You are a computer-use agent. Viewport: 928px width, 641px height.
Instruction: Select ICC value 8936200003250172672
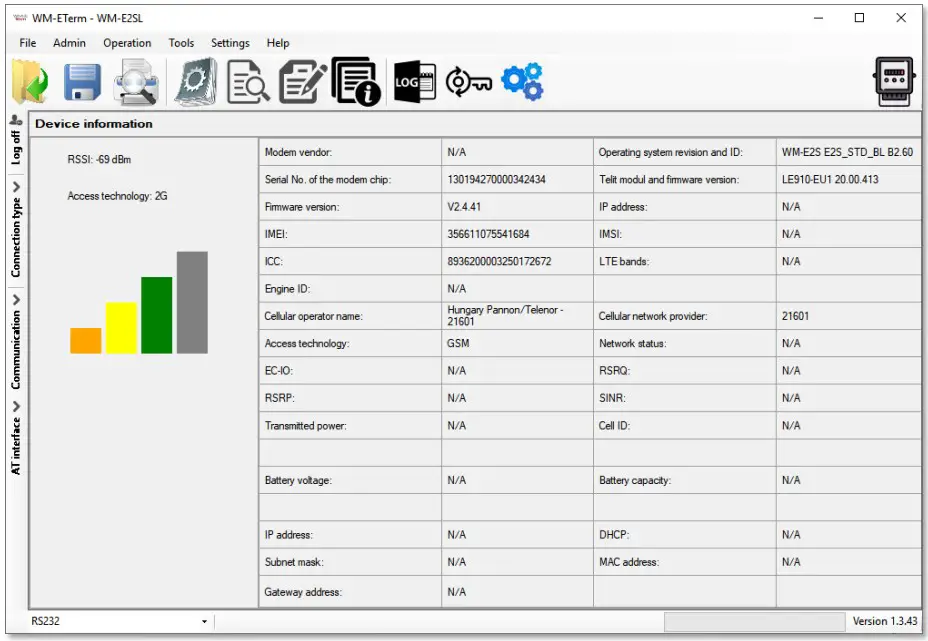[x=500, y=261]
